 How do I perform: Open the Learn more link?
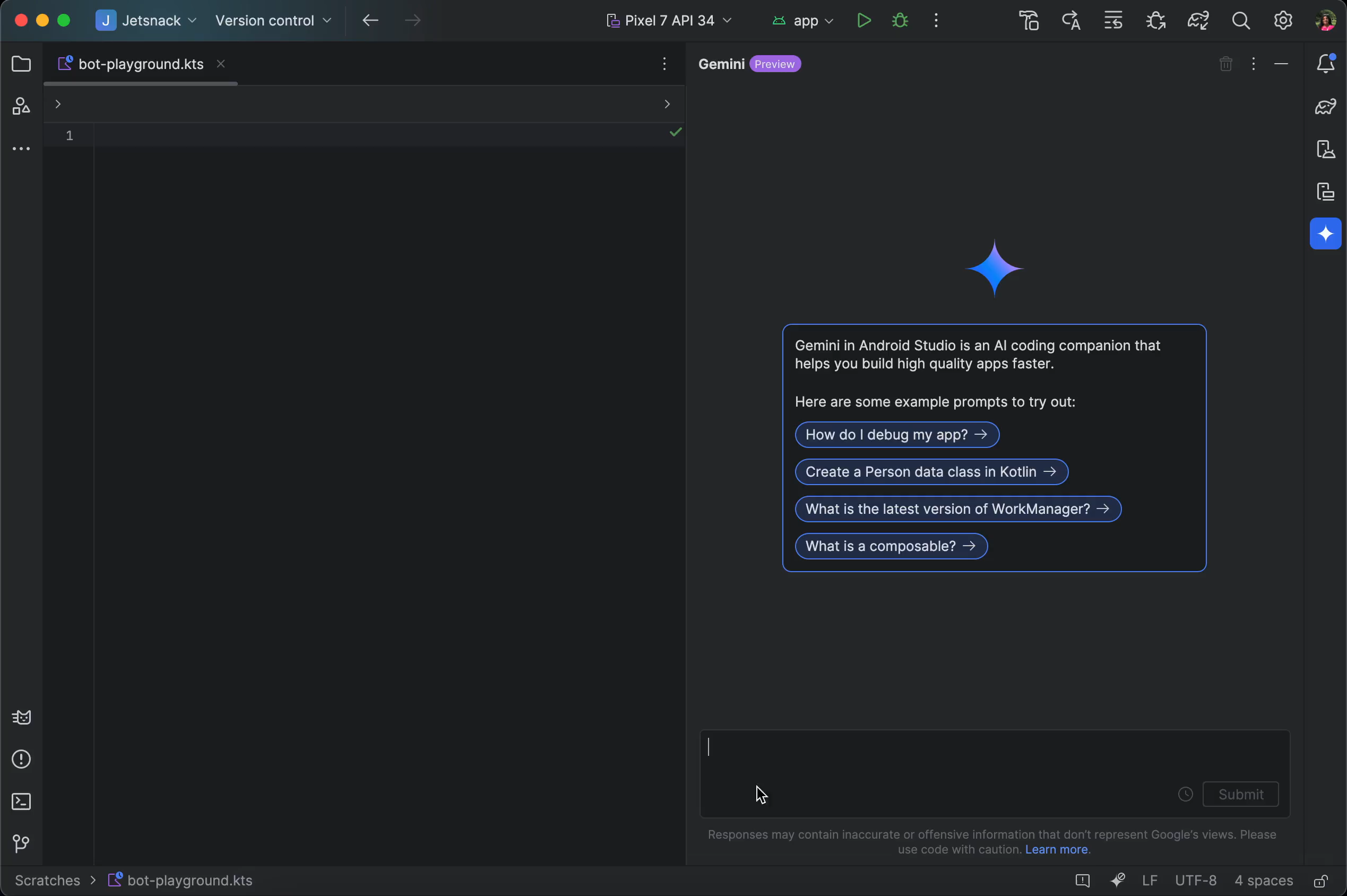click(1056, 850)
